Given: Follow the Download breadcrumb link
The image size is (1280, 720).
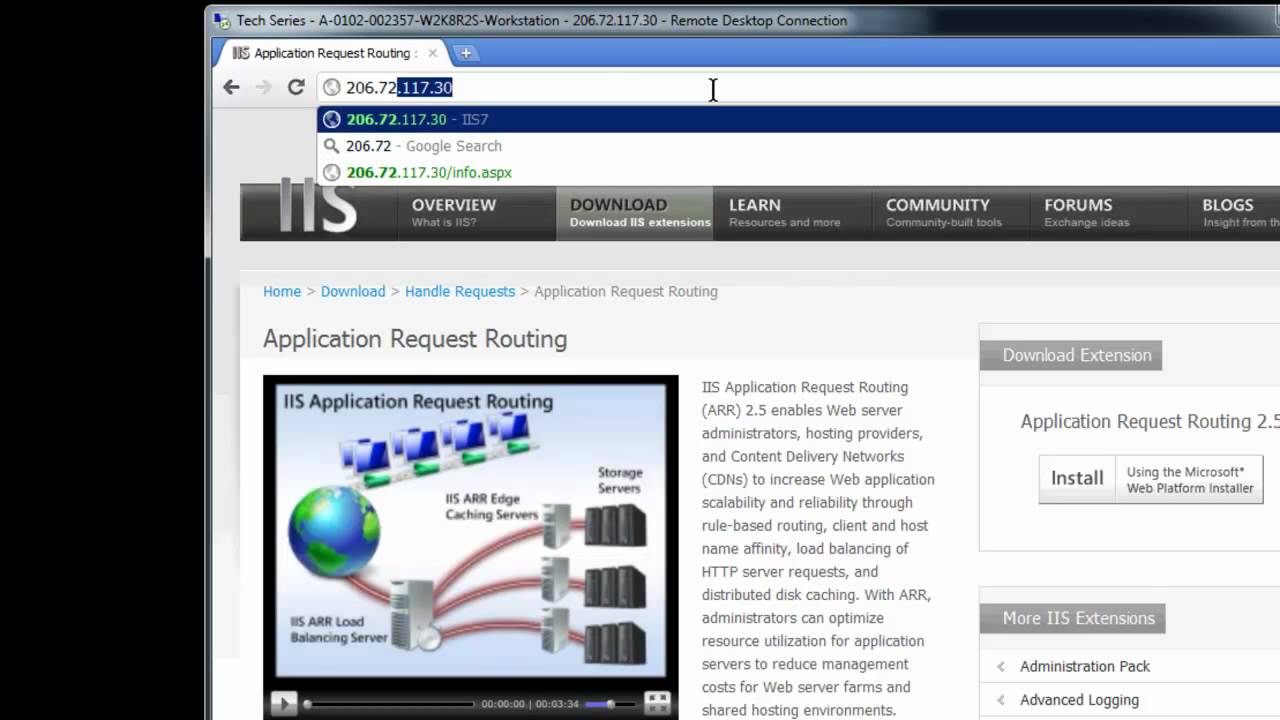Looking at the screenshot, I should pyautogui.click(x=353, y=291).
